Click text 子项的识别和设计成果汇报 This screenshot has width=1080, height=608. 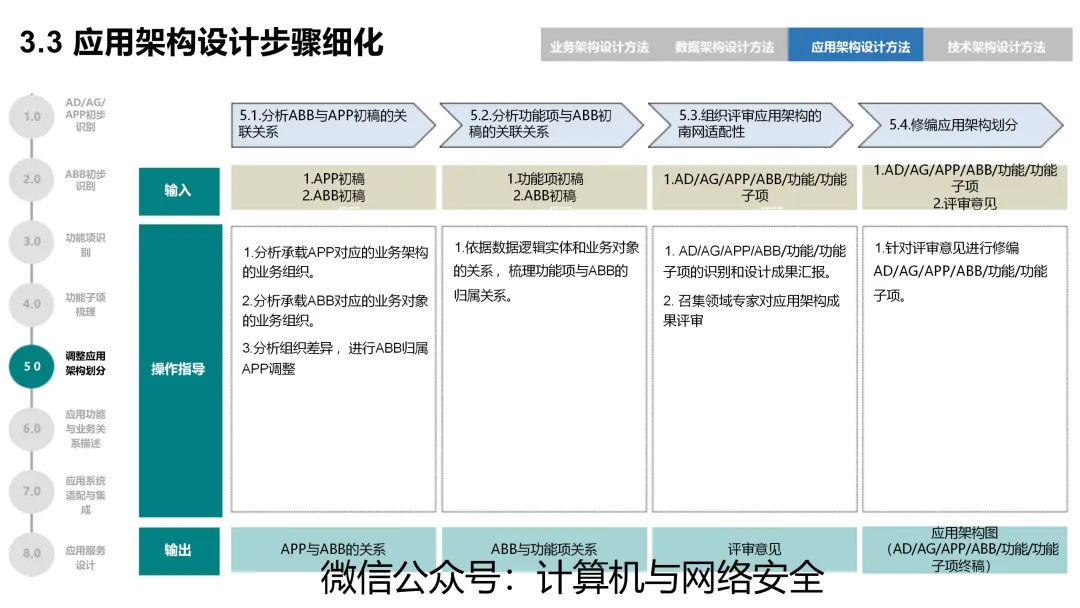coord(747,272)
